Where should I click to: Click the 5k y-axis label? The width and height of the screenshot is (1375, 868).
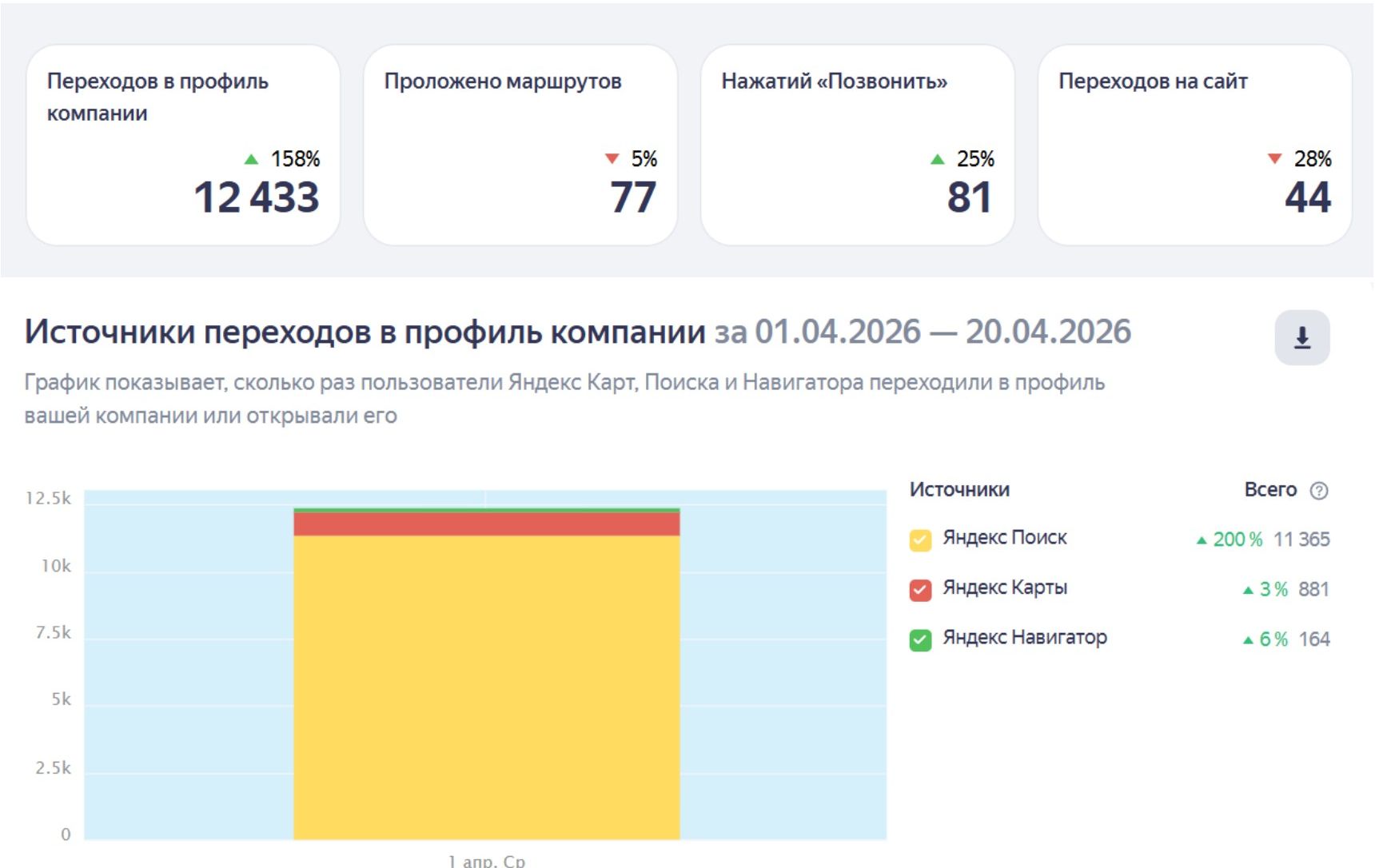[x=62, y=699]
